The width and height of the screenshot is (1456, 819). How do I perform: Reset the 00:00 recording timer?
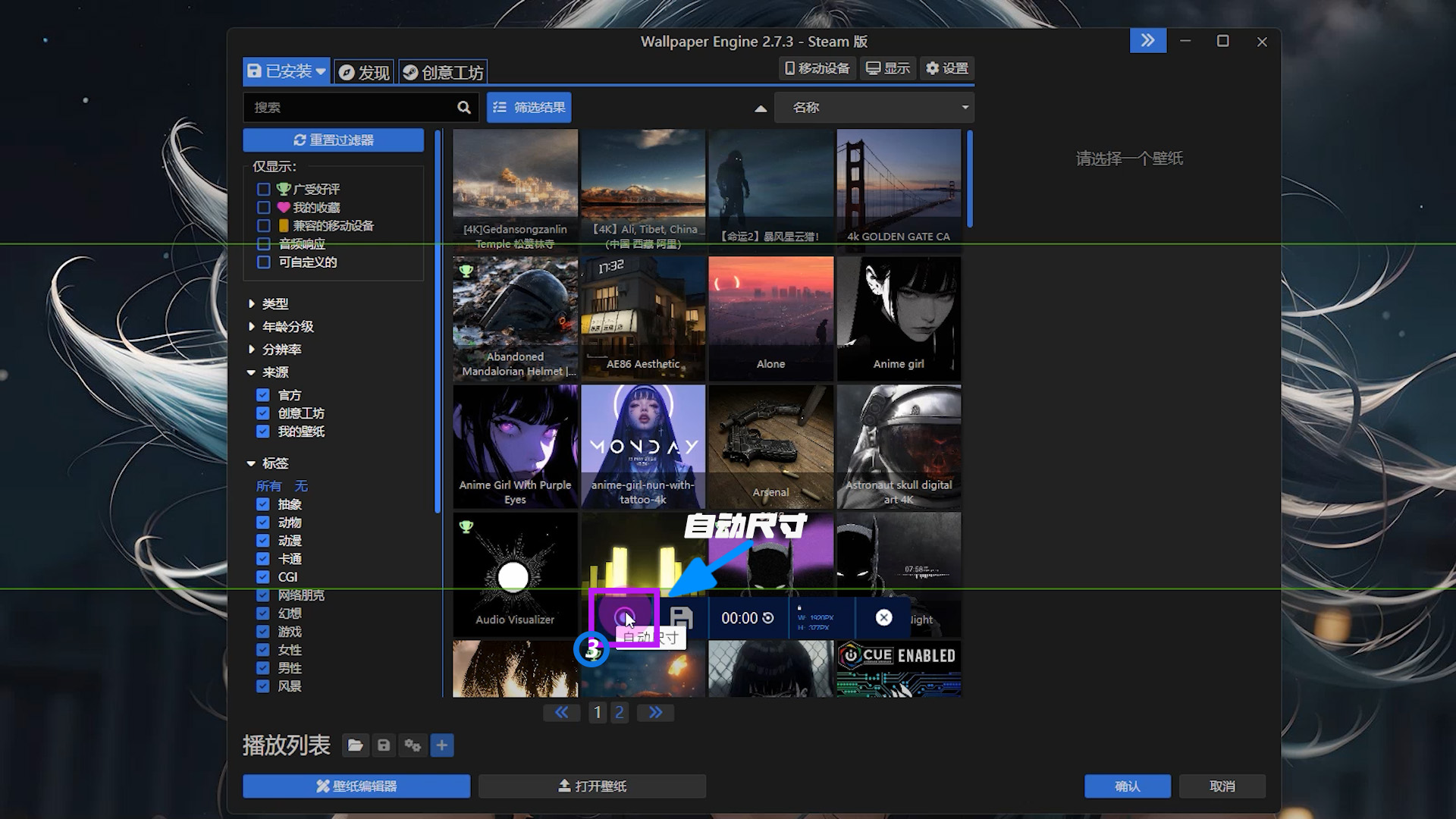point(768,618)
